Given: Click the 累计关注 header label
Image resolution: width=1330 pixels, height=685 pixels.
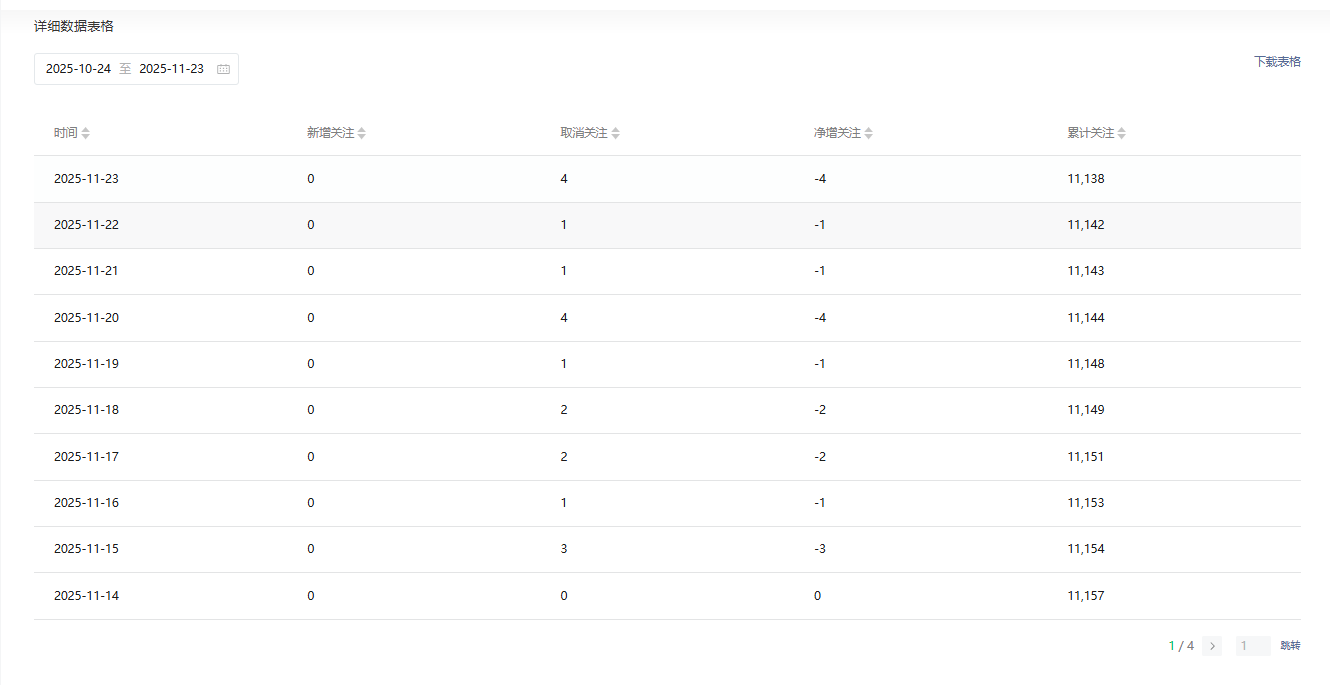Looking at the screenshot, I should [1090, 133].
